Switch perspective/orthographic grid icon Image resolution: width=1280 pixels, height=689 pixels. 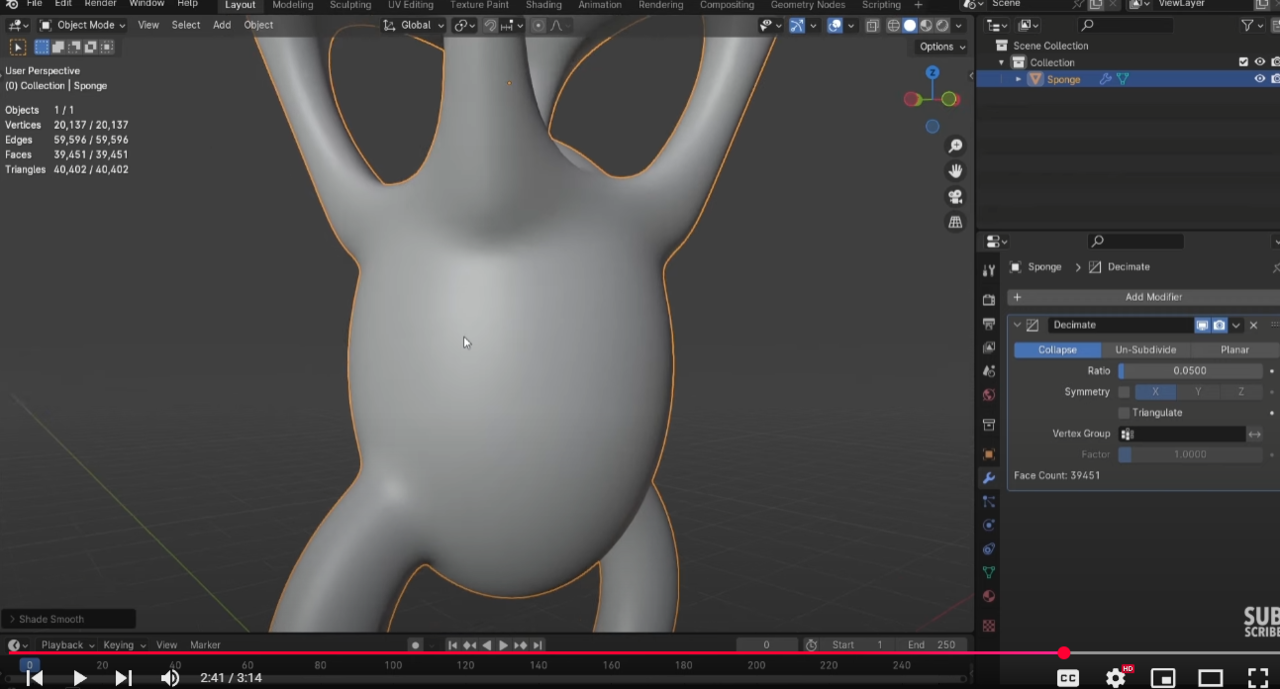click(x=955, y=222)
